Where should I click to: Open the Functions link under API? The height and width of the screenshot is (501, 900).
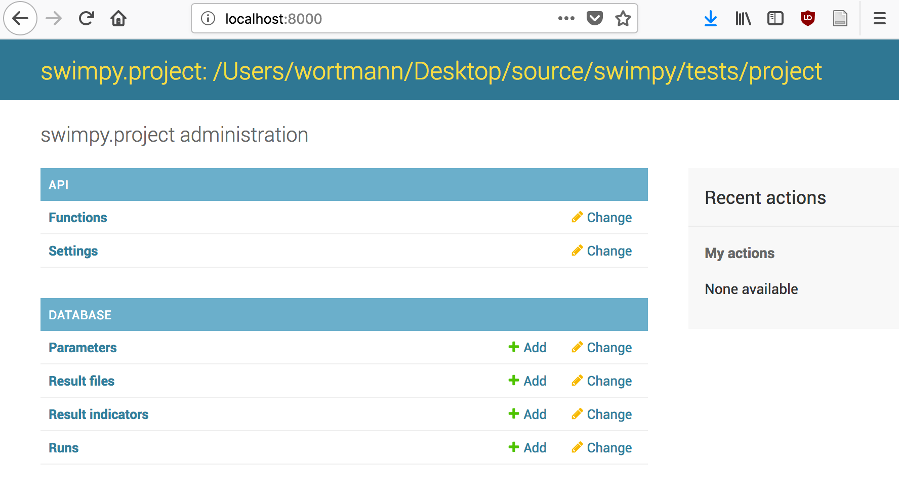coord(78,217)
